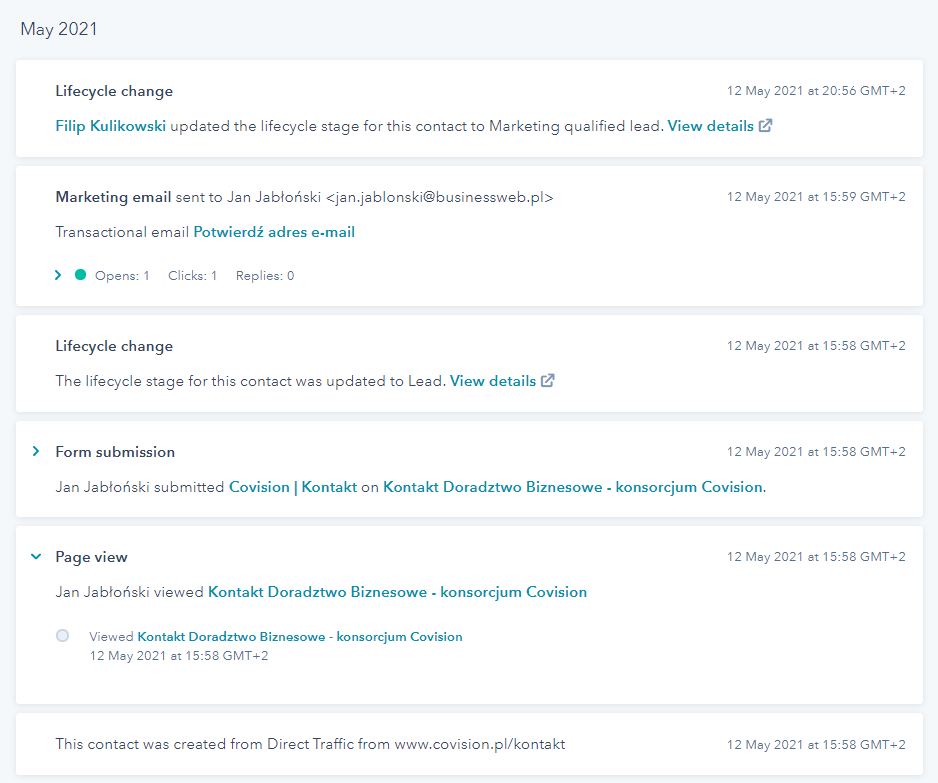Open page link after 'Jan Jabłoński viewed'
The image size is (938, 783).
[x=397, y=592]
